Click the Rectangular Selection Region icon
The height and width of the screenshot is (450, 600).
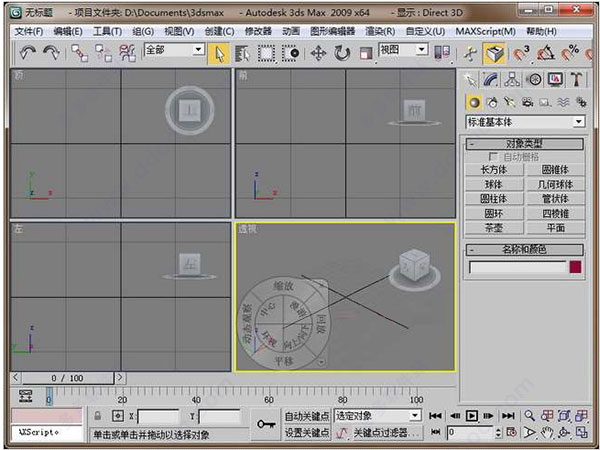click(x=266, y=54)
